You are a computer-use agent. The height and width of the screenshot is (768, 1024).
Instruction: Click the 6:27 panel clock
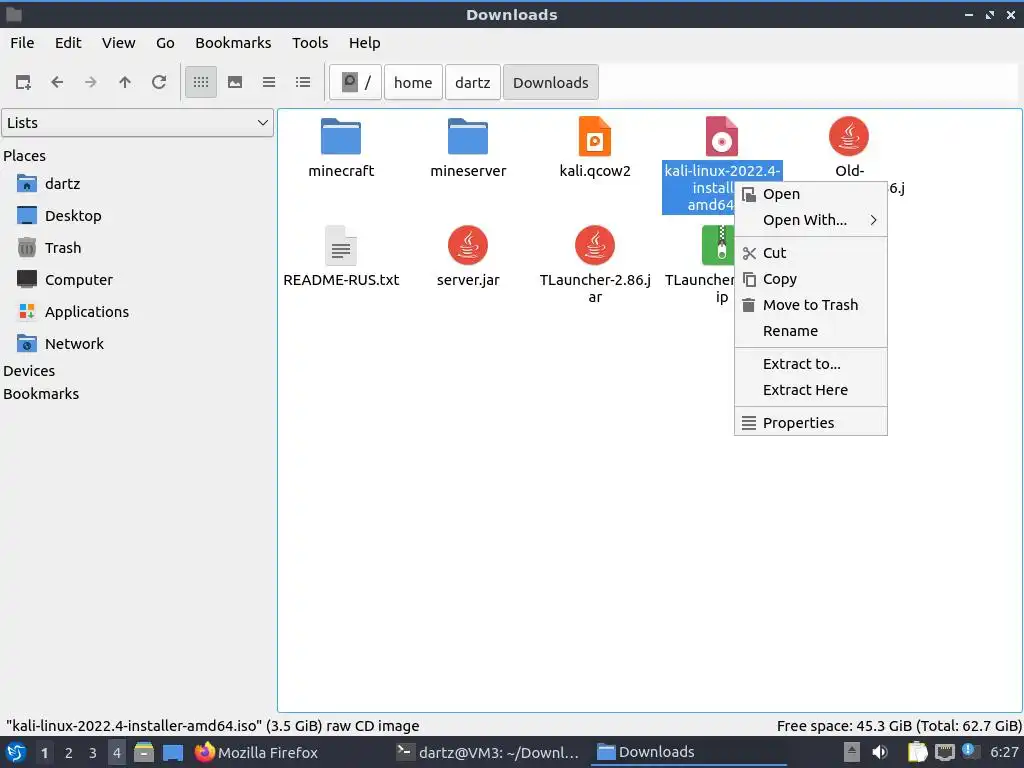(x=1004, y=752)
